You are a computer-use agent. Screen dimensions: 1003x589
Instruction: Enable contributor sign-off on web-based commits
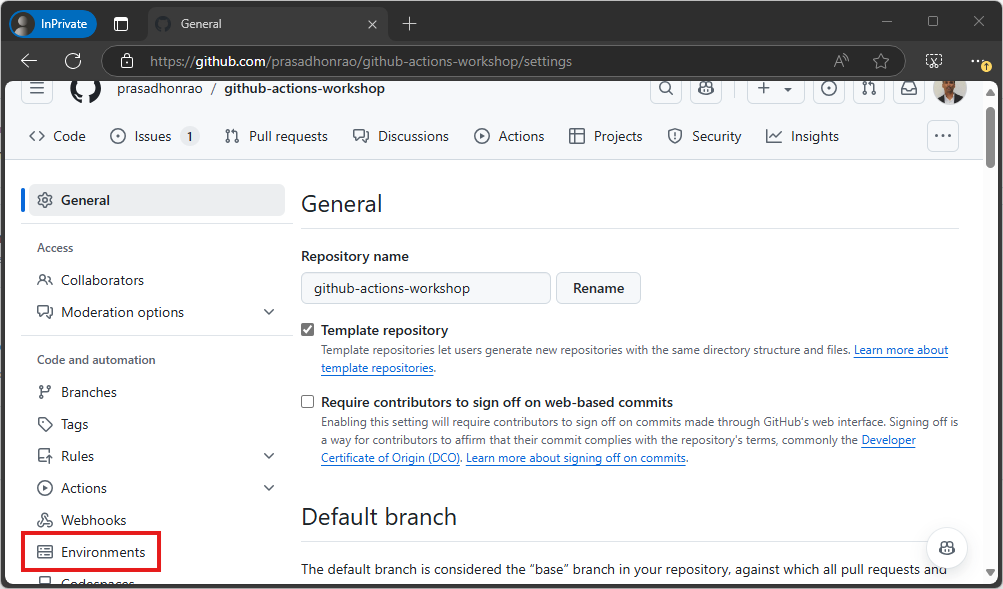(307, 401)
